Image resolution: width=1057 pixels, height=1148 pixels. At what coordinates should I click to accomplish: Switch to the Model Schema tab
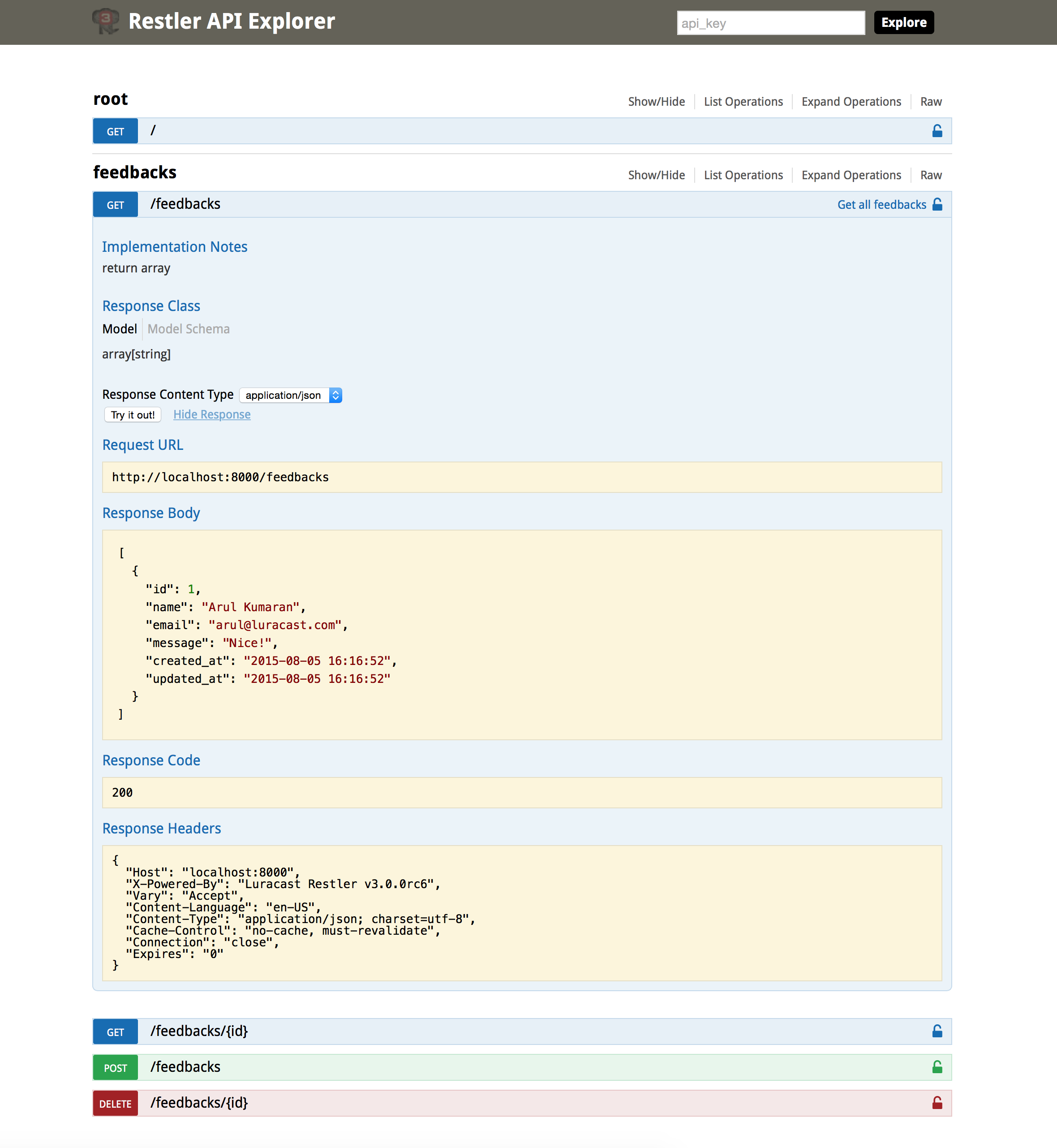coord(188,329)
